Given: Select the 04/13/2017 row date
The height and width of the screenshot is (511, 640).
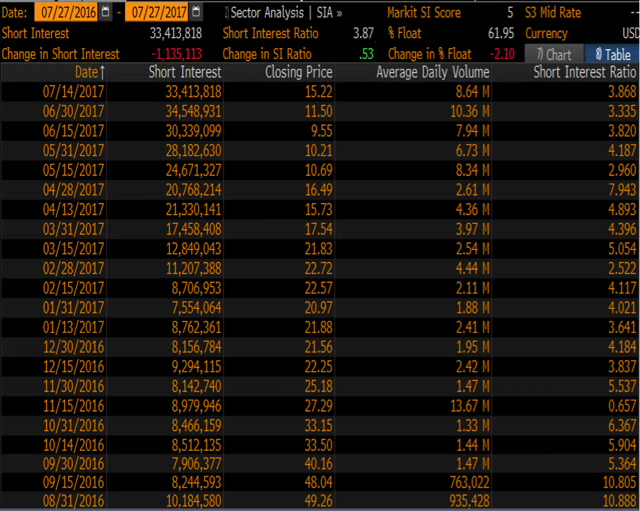Looking at the screenshot, I should pyautogui.click(x=73, y=209).
